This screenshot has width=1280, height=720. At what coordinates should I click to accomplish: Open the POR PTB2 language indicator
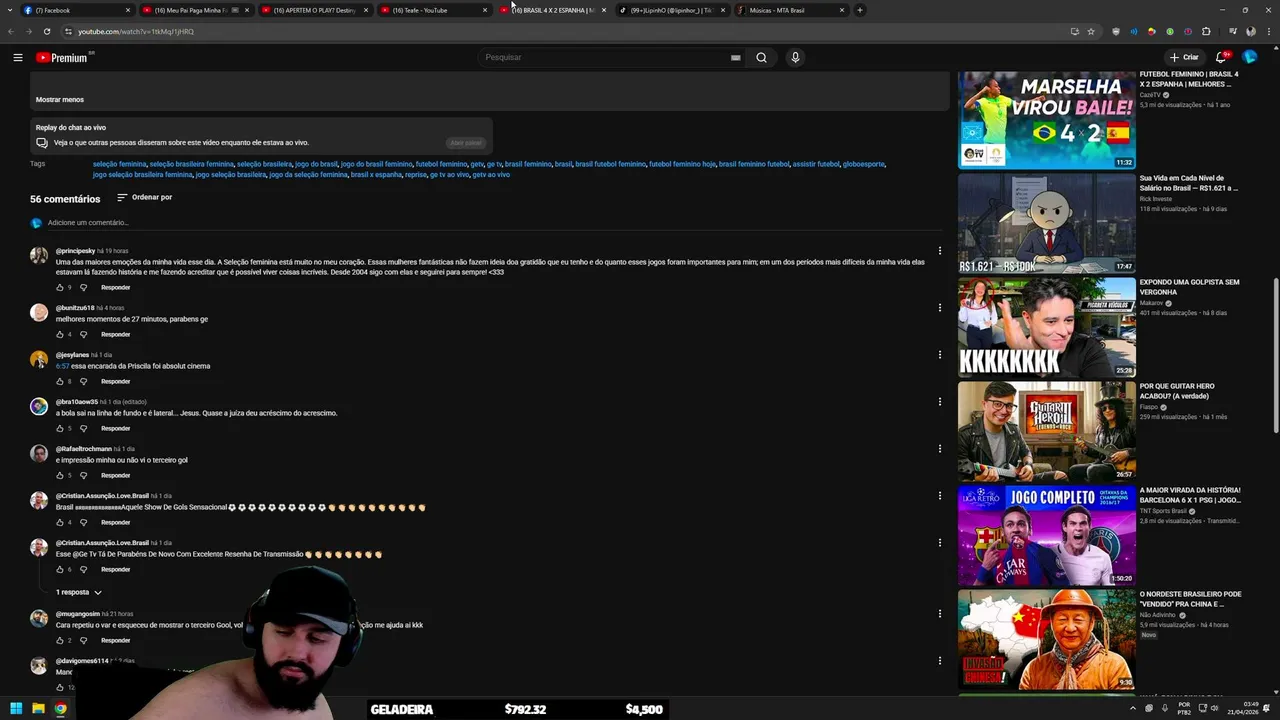1184,709
